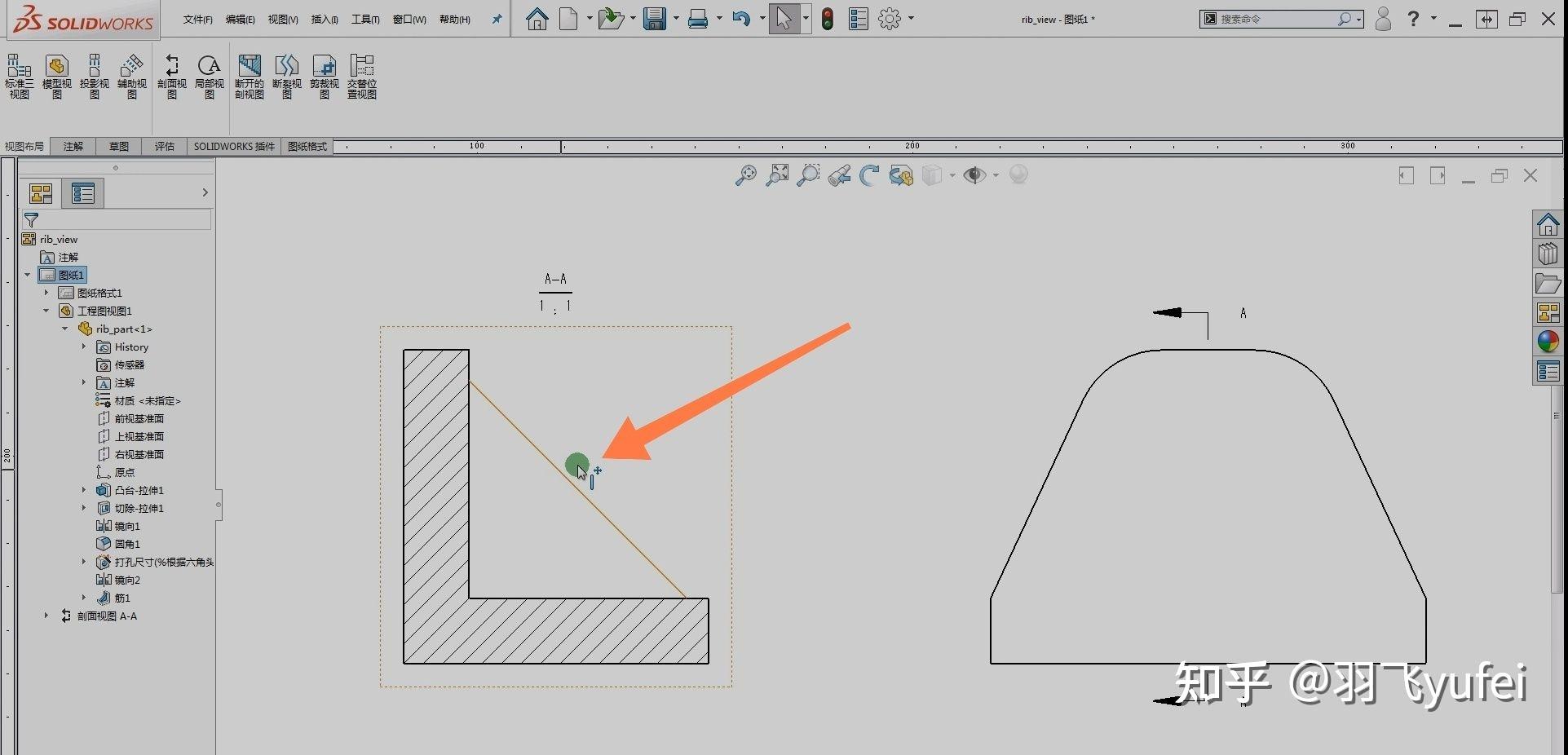Click the 标准三视图 standard three view icon
This screenshot has width=1568, height=755.
coord(19,77)
